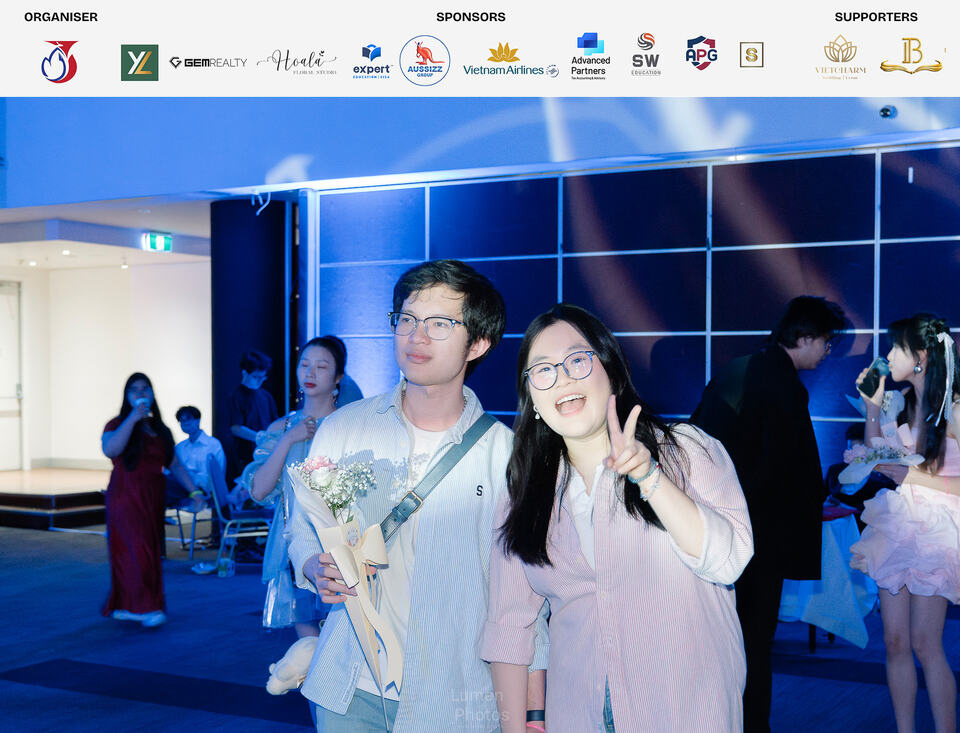Open the event photo of the couple
This screenshot has width=960, height=733.
(480, 415)
